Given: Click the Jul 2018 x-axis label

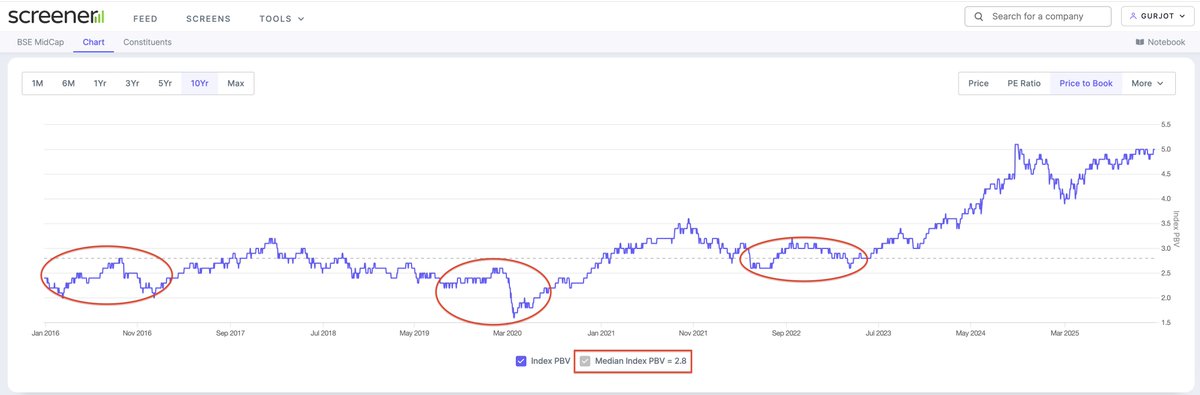Looking at the screenshot, I should pyautogui.click(x=323, y=332).
